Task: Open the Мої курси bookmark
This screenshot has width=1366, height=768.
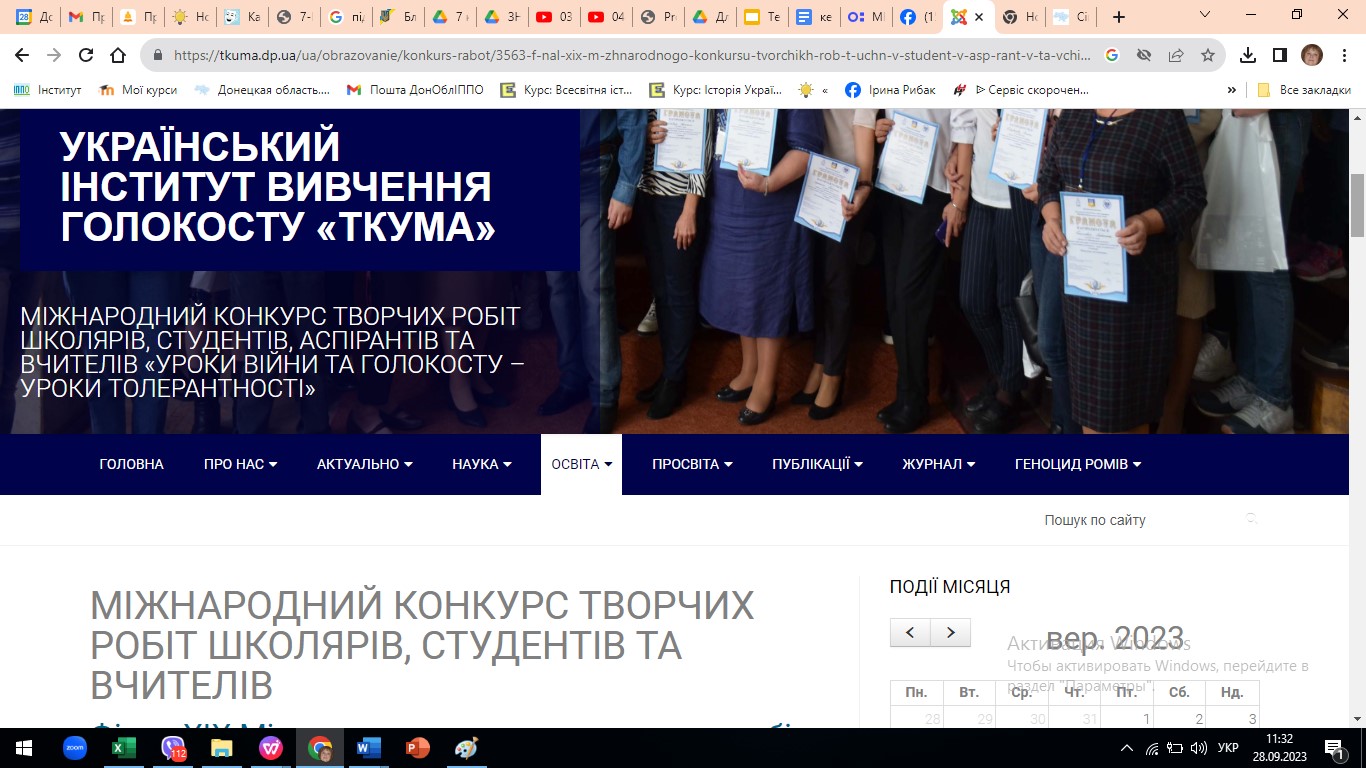Action: coord(139,90)
